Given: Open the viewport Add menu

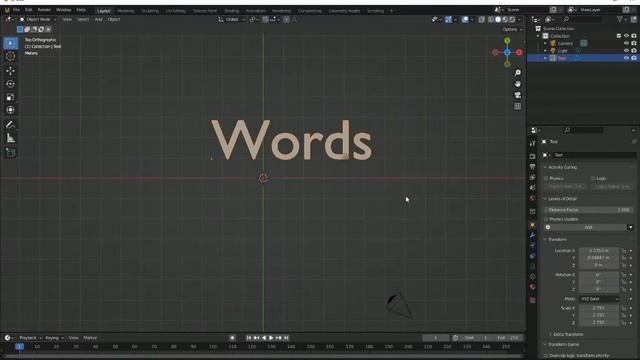Looking at the screenshot, I should pyautogui.click(x=98, y=19).
